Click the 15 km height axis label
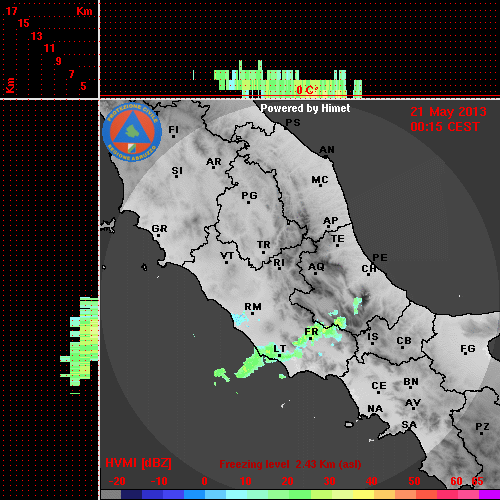Viewport: 500px width, 500px height. tap(24, 23)
